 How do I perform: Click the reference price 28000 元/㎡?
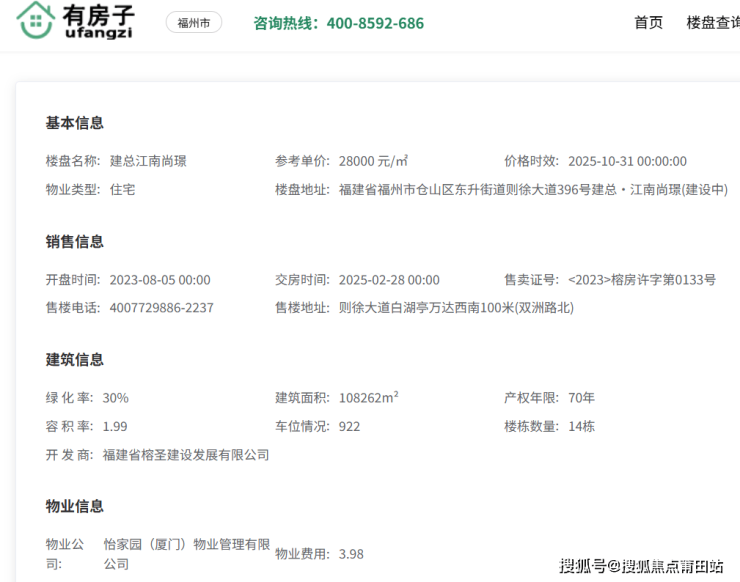373,161
